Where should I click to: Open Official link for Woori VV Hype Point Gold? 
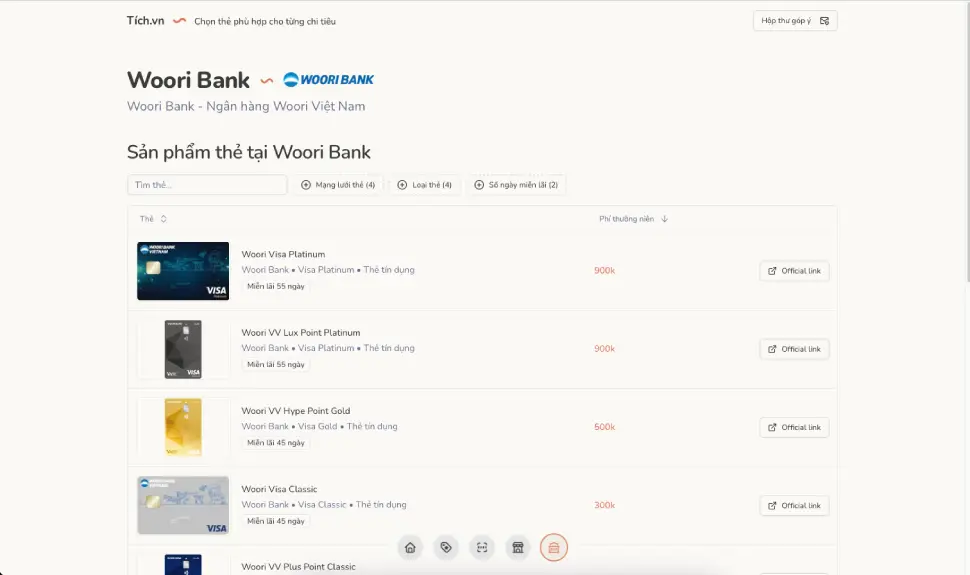[794, 427]
